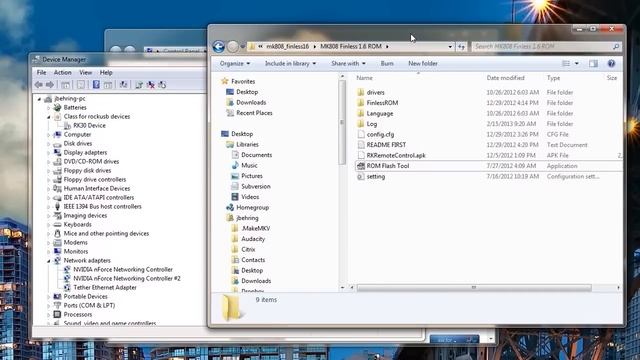The width and height of the screenshot is (640, 360).
Task: Click the Homegroup icon in navigation pane
Action: (x=230, y=208)
